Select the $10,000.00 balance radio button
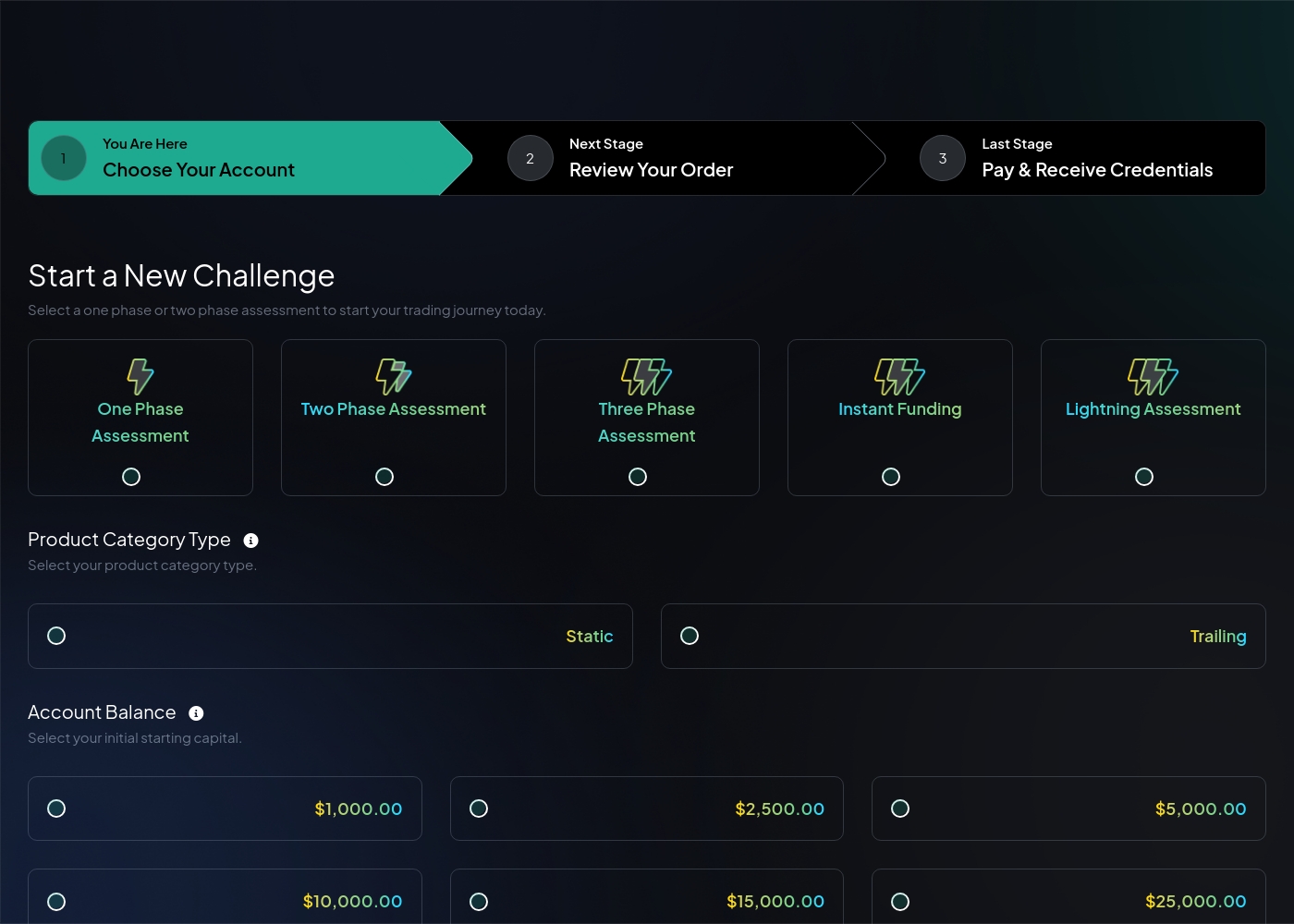Screen dimensions: 1294x924 pyautogui.click(x=56, y=902)
